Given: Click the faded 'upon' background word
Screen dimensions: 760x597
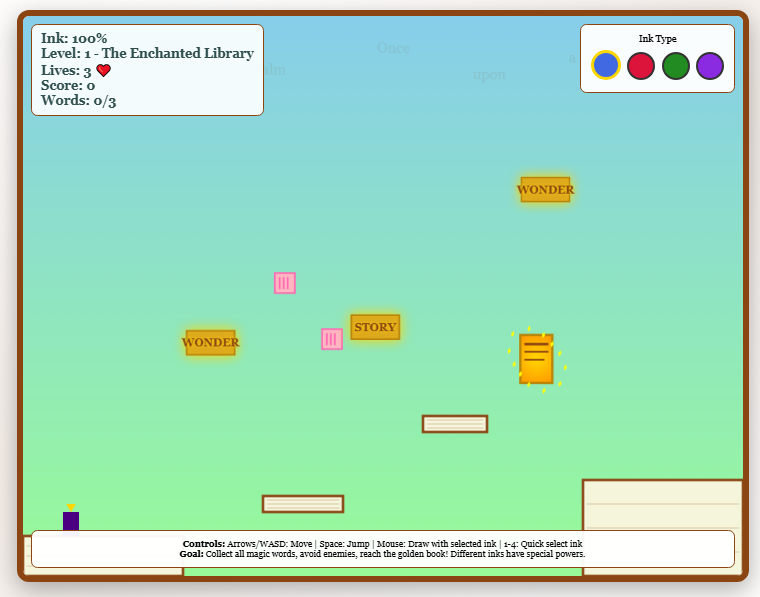Looking at the screenshot, I should pos(489,75).
